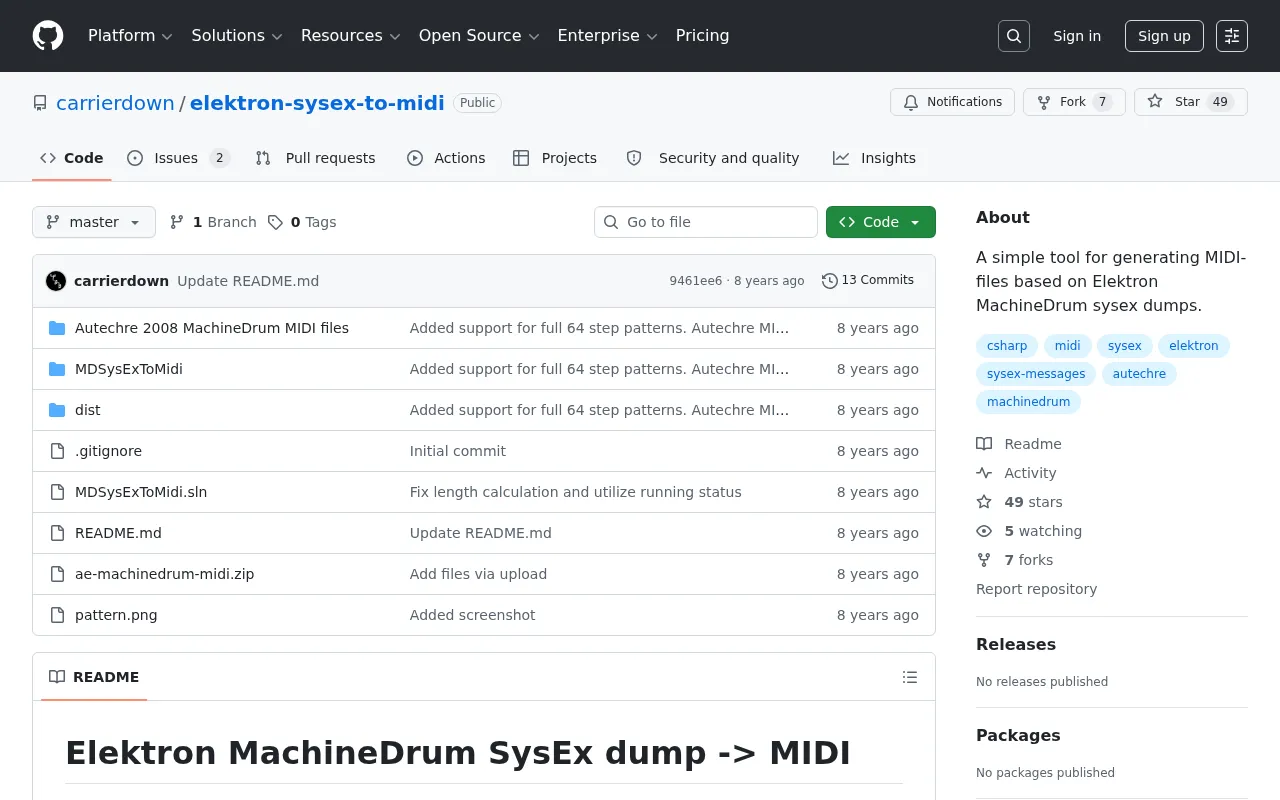The height and width of the screenshot is (800, 1280).
Task: Click the fork icon beside 7 forks
Action: point(984,560)
